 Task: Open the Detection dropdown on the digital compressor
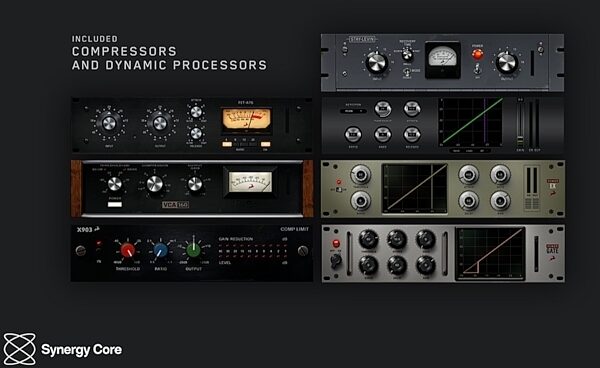pos(353,111)
